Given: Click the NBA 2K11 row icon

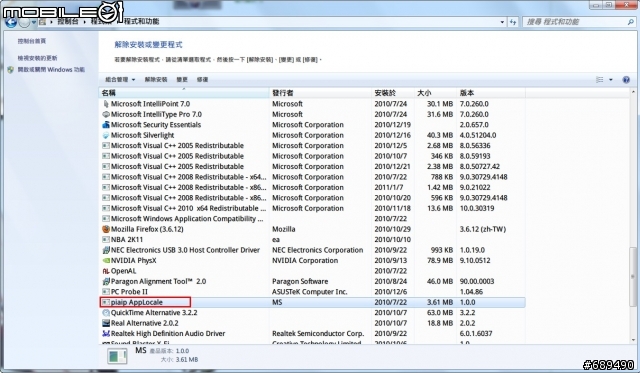Looking at the screenshot, I should pos(106,240).
